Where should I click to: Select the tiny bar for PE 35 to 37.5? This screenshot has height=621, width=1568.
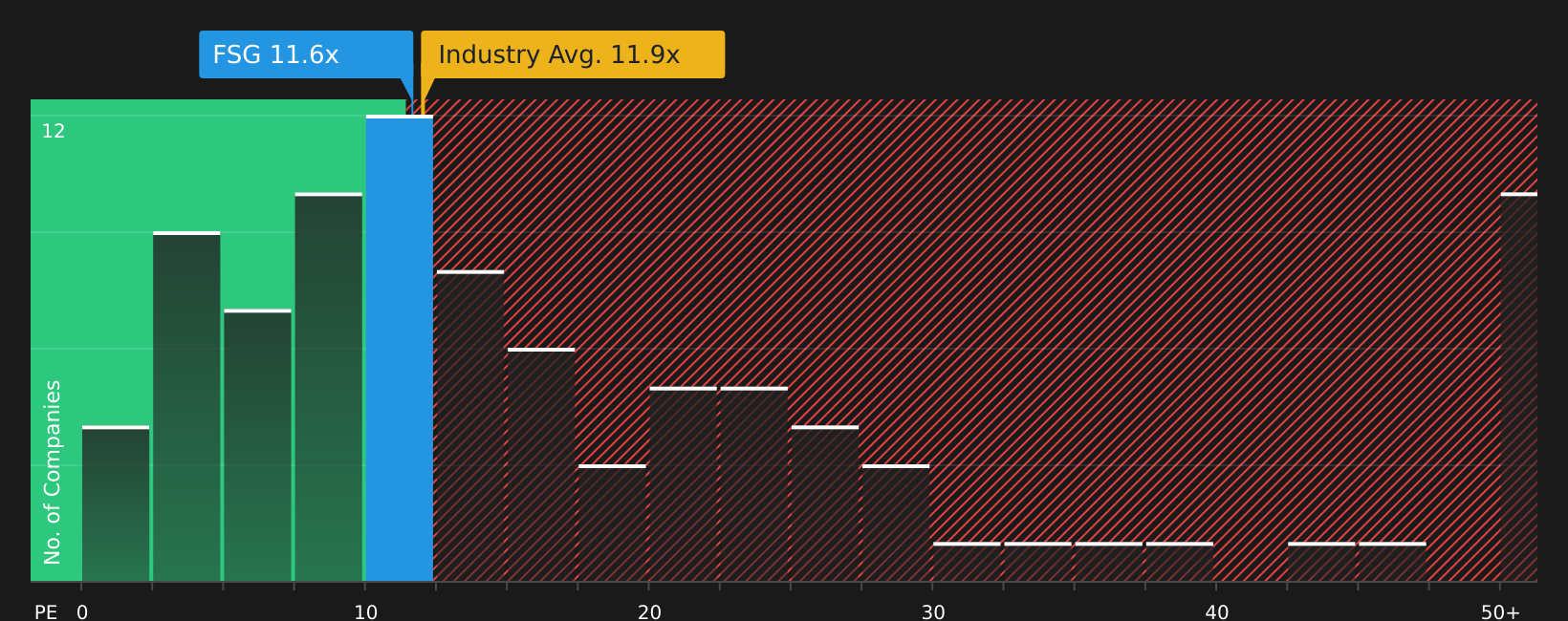point(1109,562)
